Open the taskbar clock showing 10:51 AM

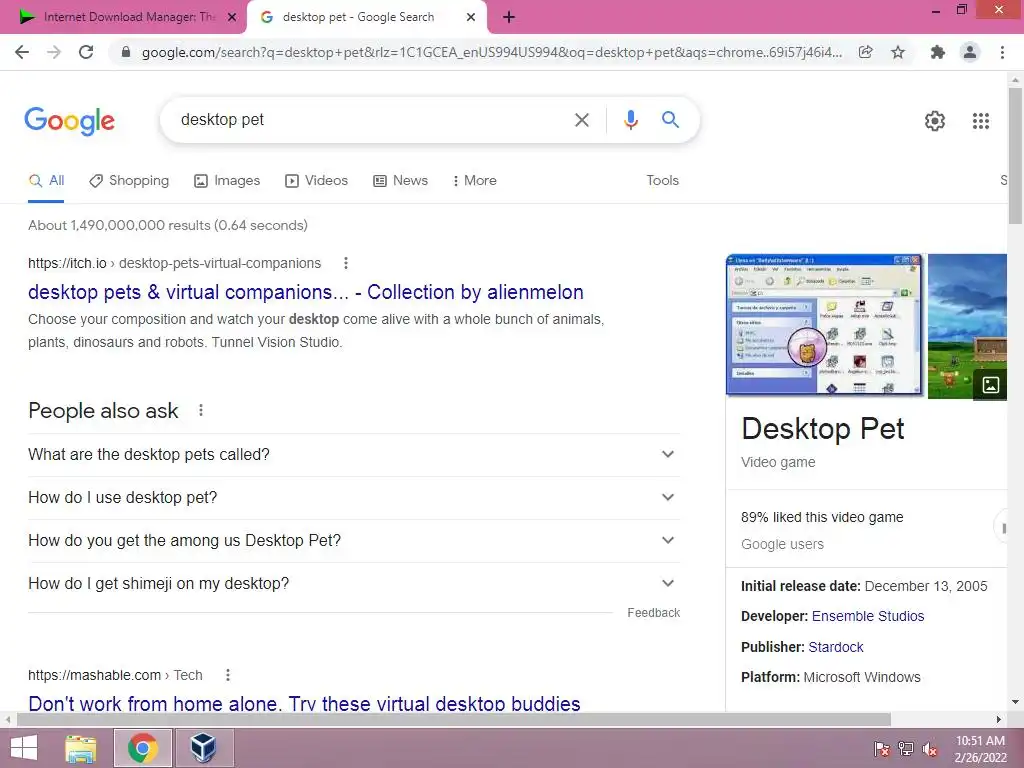click(x=980, y=749)
